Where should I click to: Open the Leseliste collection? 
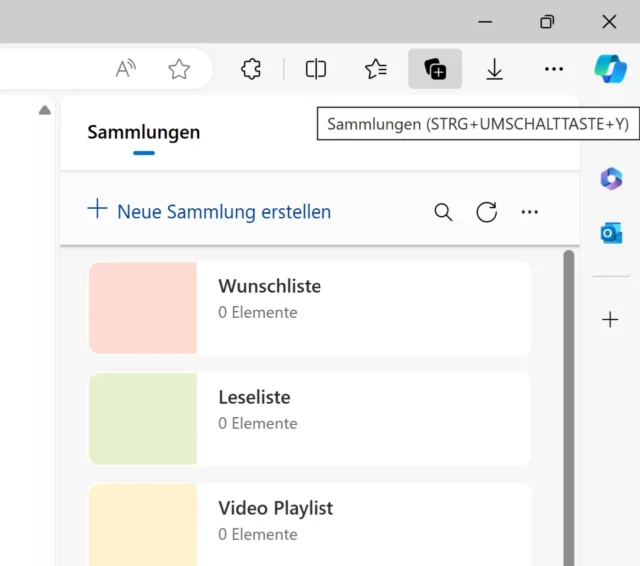(x=309, y=419)
